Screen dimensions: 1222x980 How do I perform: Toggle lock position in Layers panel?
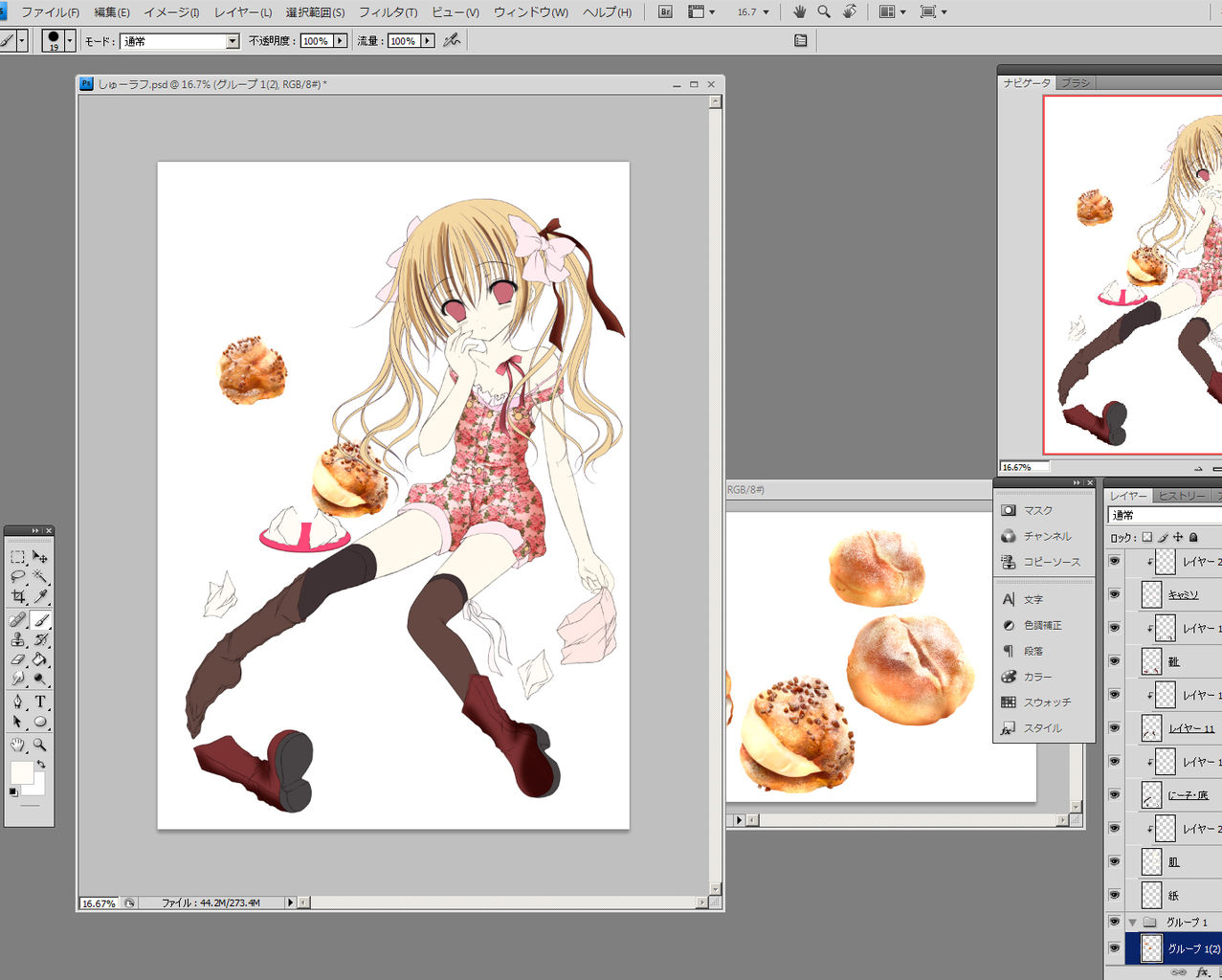pyautogui.click(x=1178, y=538)
